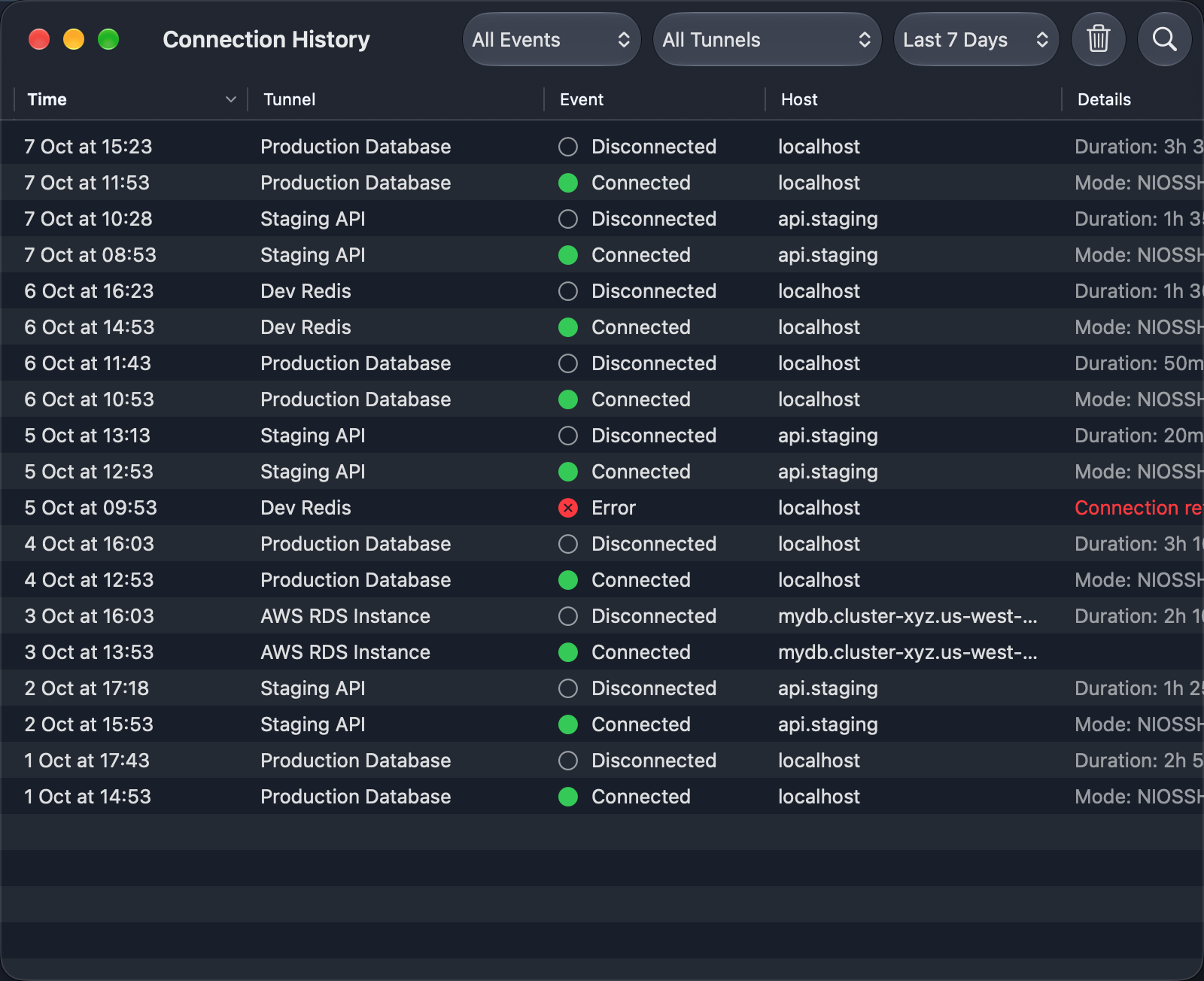Click the green Connected dot at 6 Oct 14:53
The width and height of the screenshot is (1204, 981).
(x=568, y=327)
